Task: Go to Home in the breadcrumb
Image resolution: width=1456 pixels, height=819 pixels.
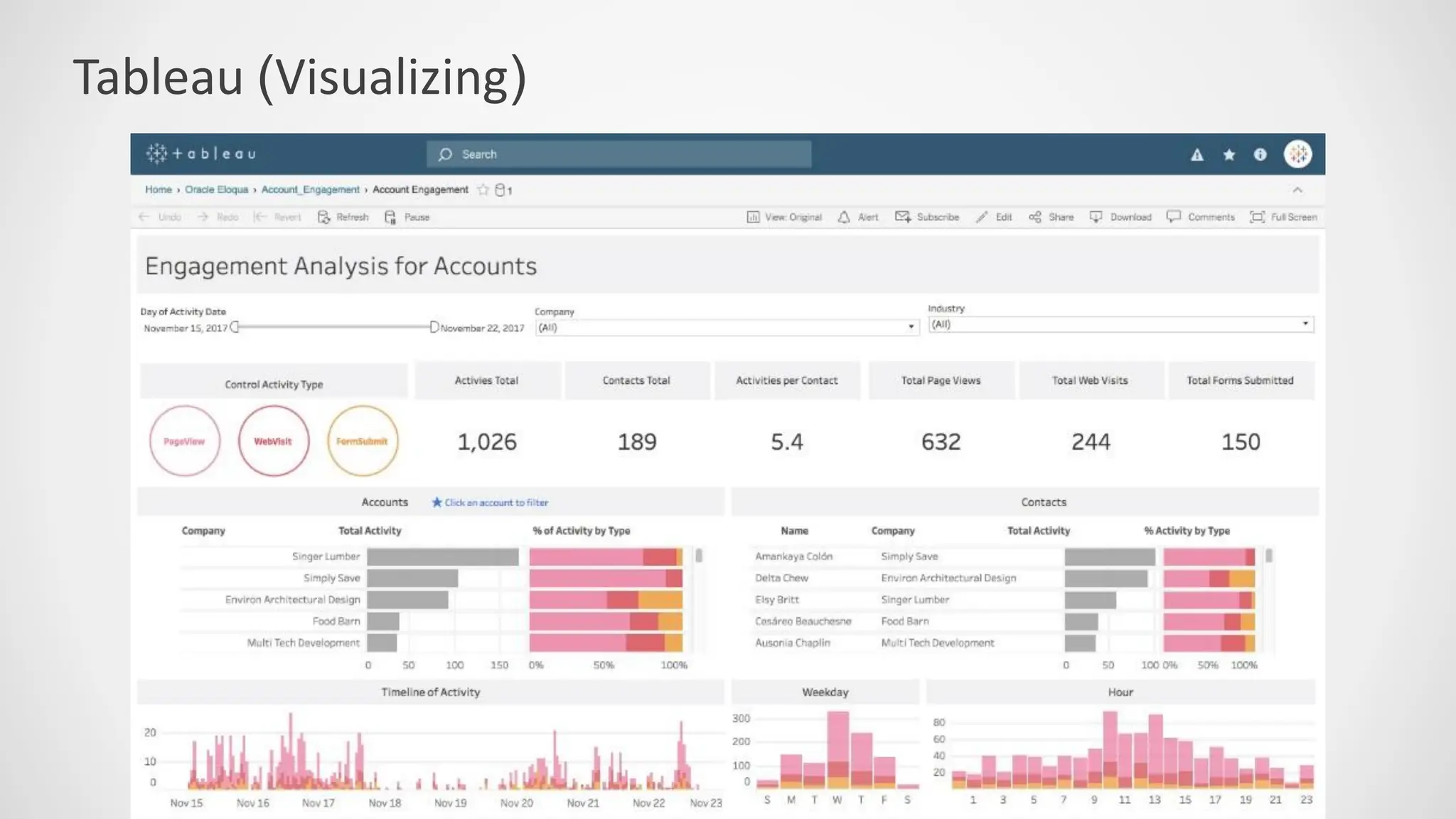Action: point(159,190)
